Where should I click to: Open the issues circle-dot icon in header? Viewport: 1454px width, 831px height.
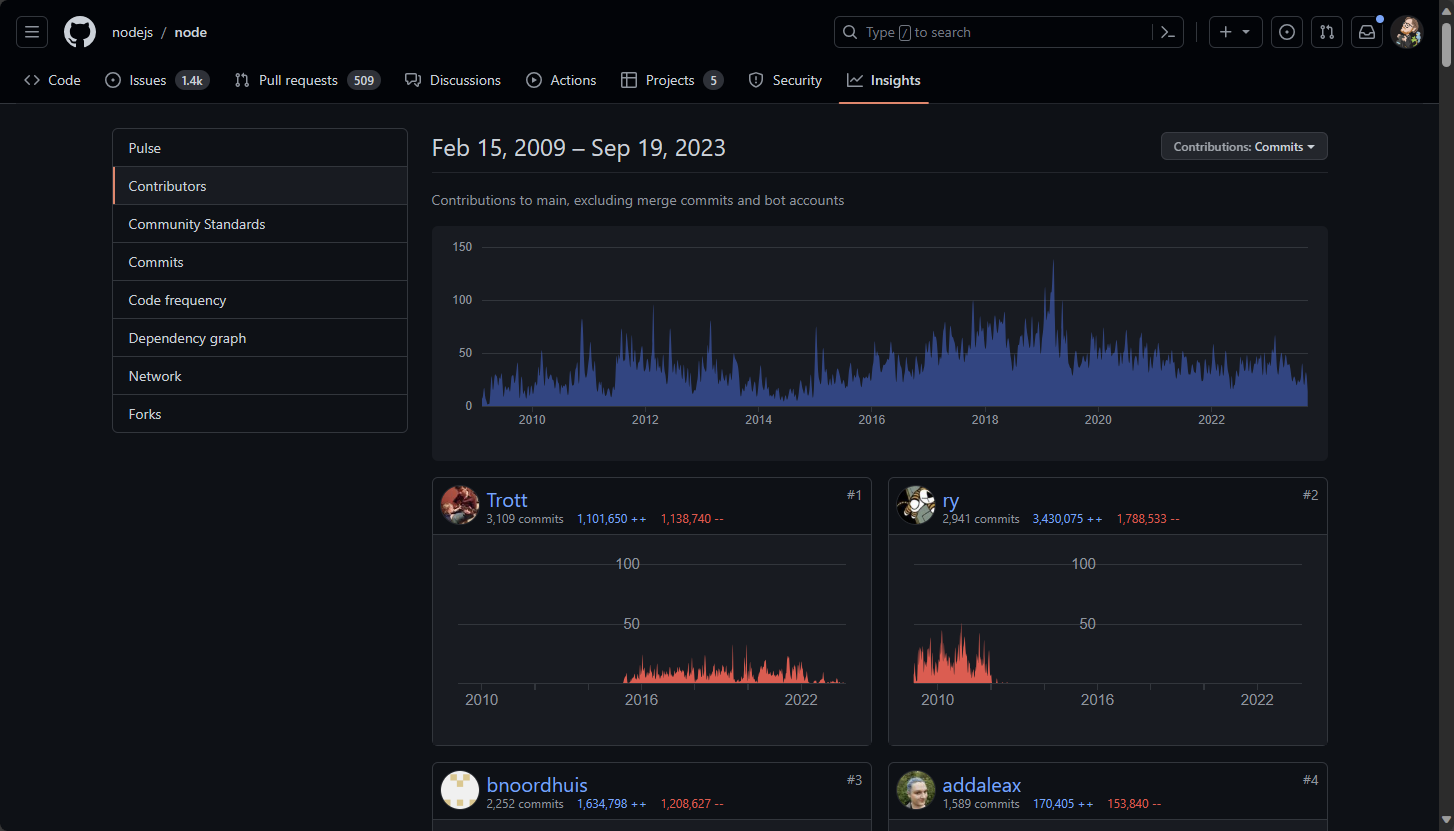[1287, 32]
